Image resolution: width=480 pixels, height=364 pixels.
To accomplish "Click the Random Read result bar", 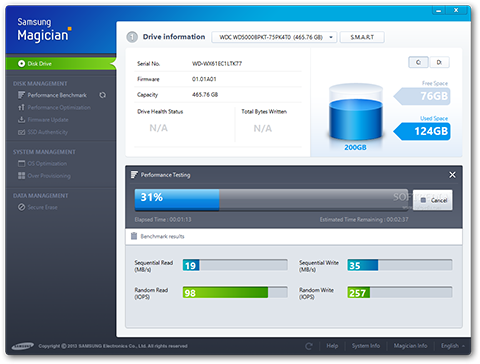I will click(x=235, y=292).
